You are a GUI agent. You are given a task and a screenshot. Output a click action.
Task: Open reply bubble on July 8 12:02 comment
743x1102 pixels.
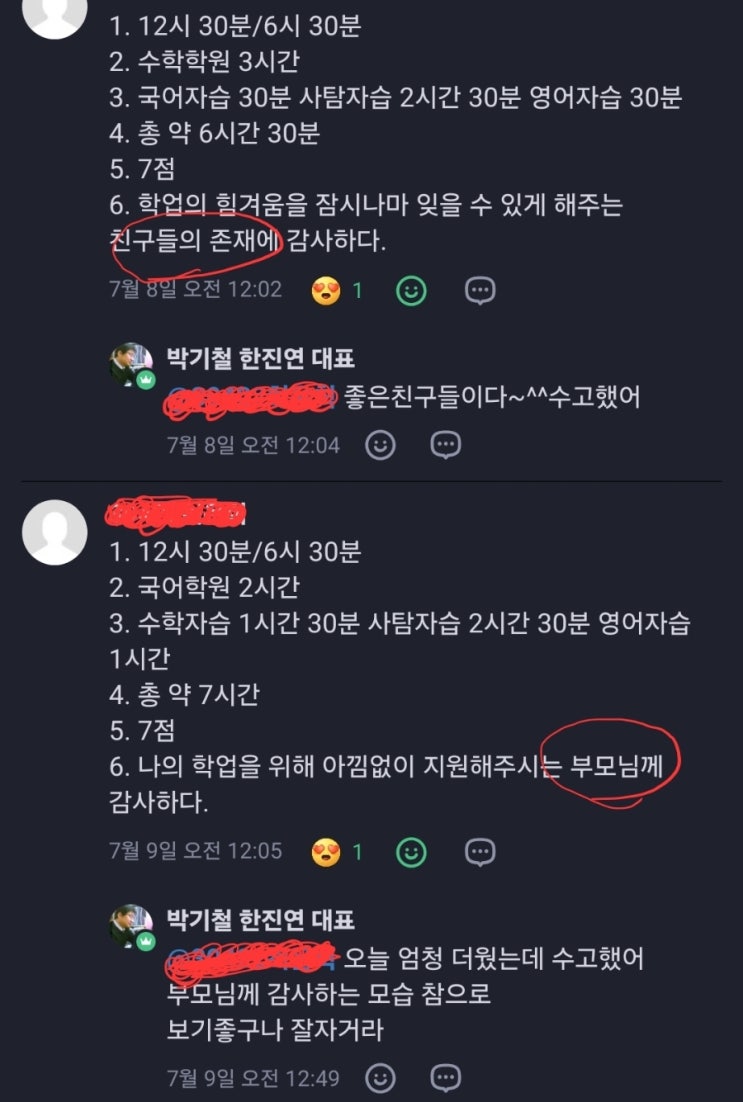coord(480,290)
